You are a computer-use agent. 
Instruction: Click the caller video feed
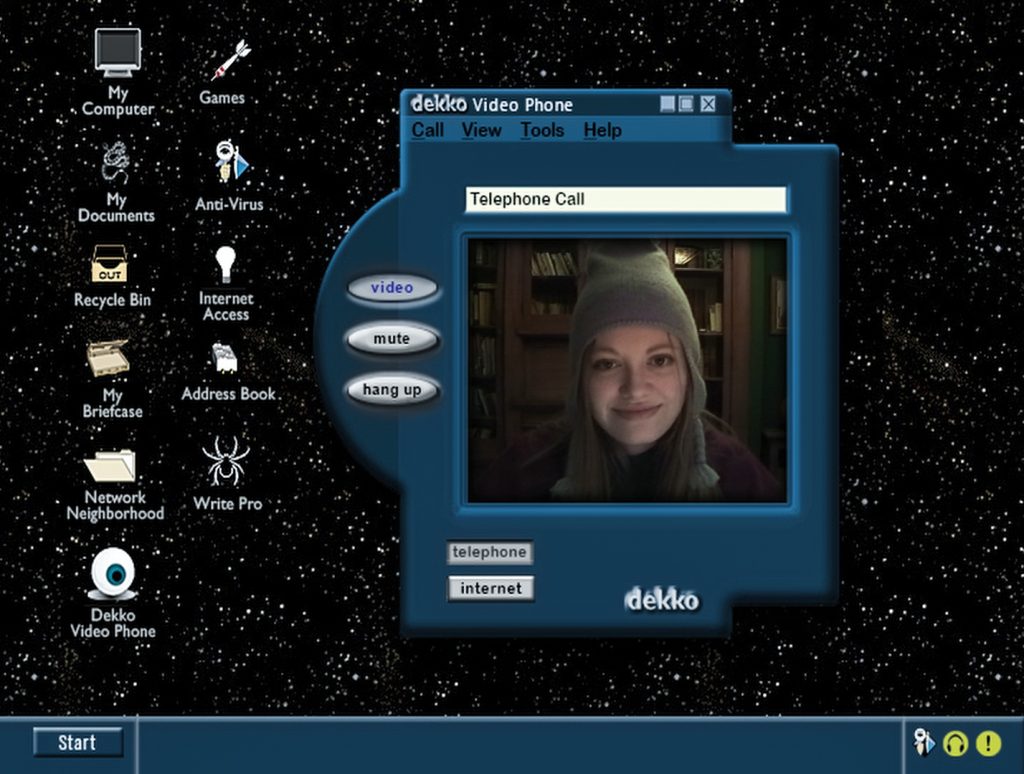click(x=627, y=370)
